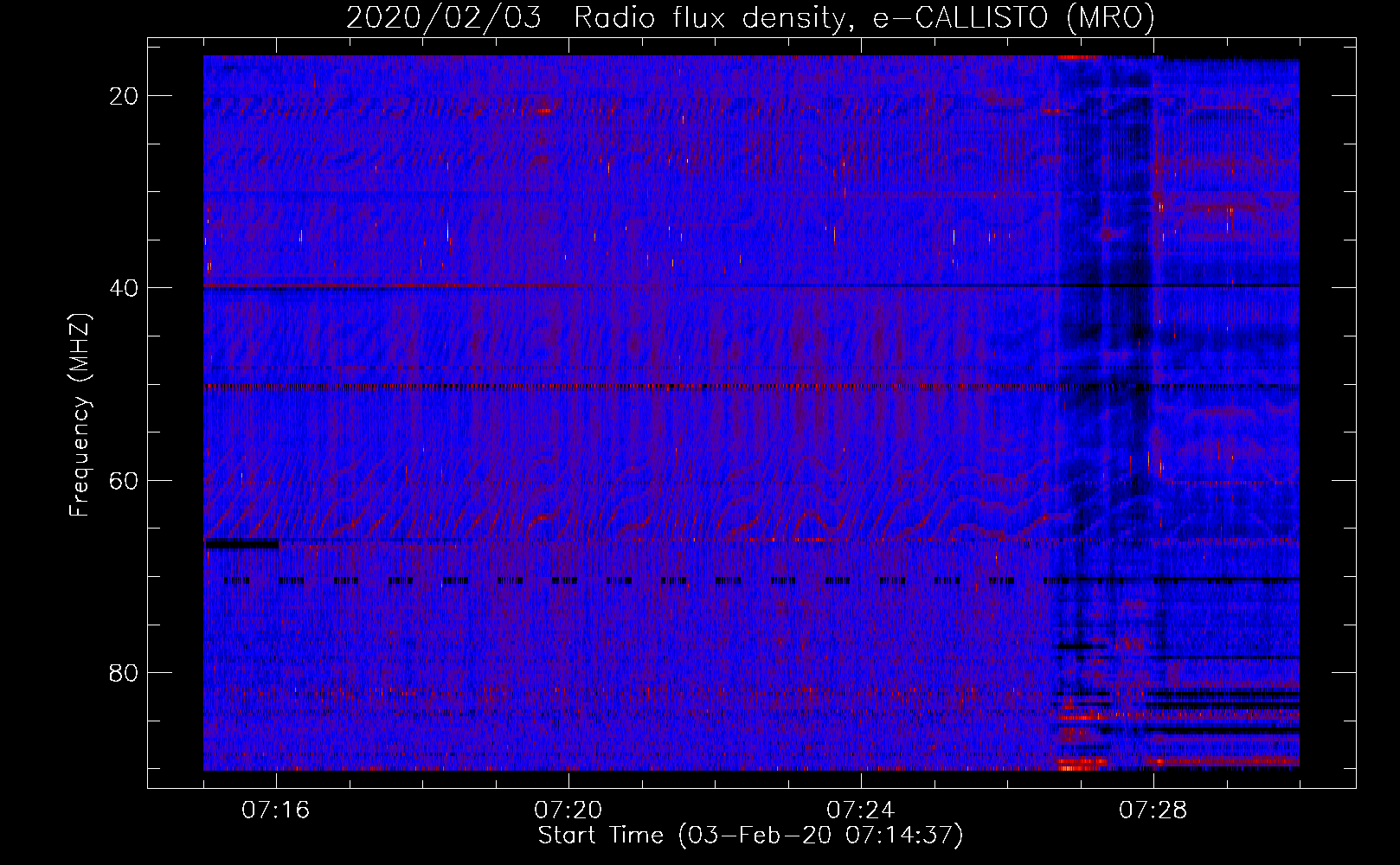
Task: Click the plot title '2020/02/03 Radio flux density, e-CALLISTO (MRO)'
Action: (x=750, y=17)
